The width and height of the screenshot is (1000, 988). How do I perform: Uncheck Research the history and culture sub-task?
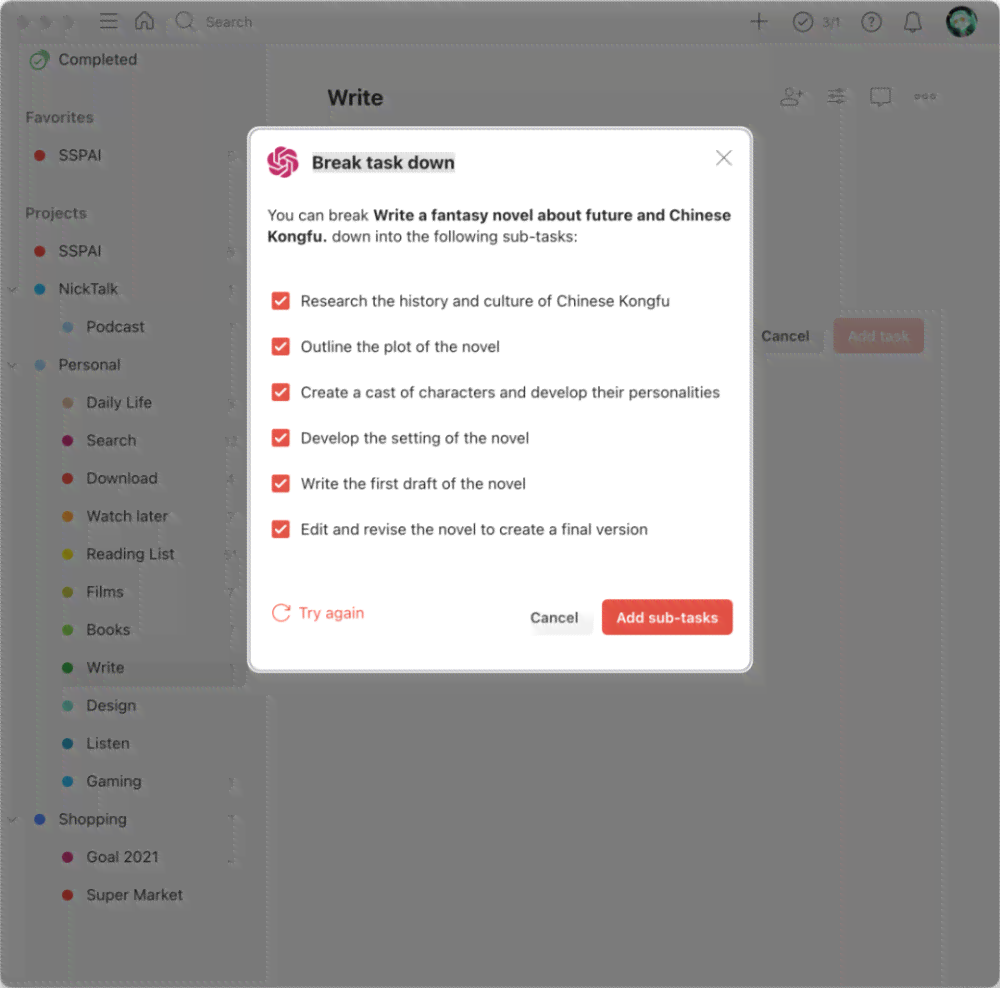pyautogui.click(x=281, y=301)
